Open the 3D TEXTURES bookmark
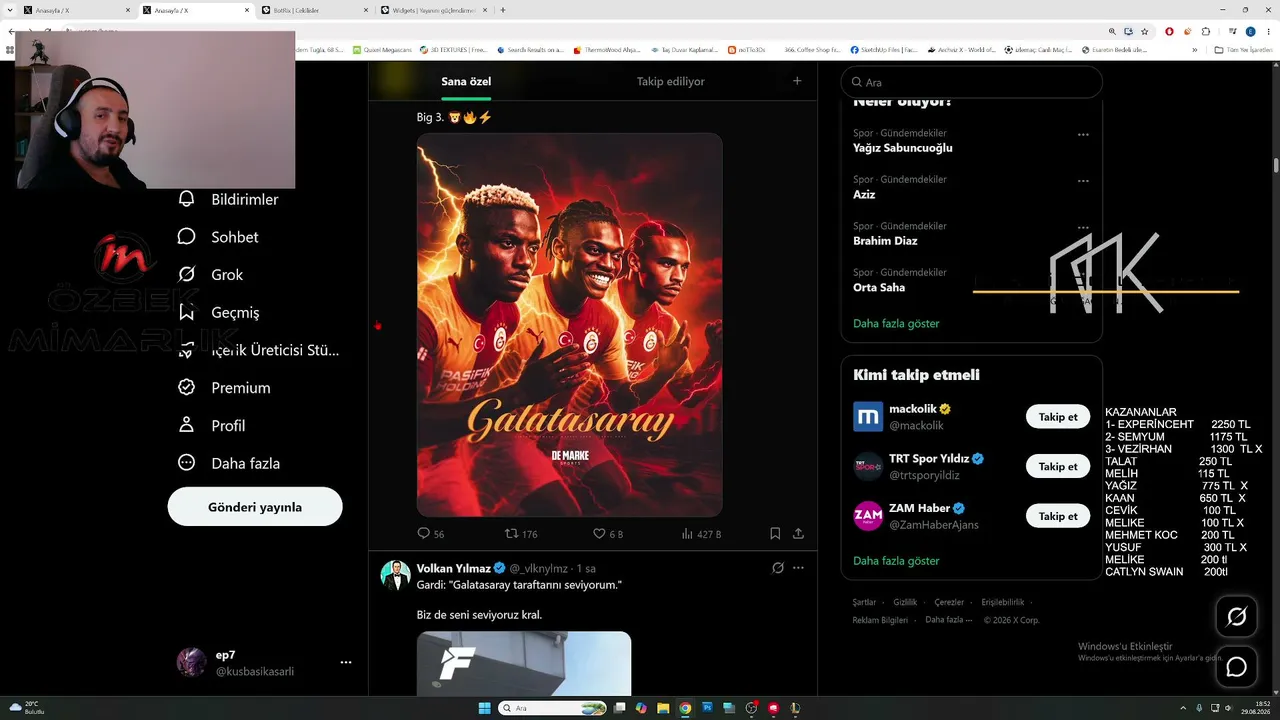Screen dimensions: 1280x720 tap(454, 49)
